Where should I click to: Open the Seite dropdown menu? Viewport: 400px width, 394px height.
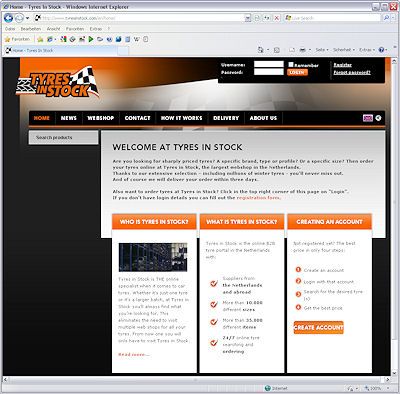(x=322, y=50)
